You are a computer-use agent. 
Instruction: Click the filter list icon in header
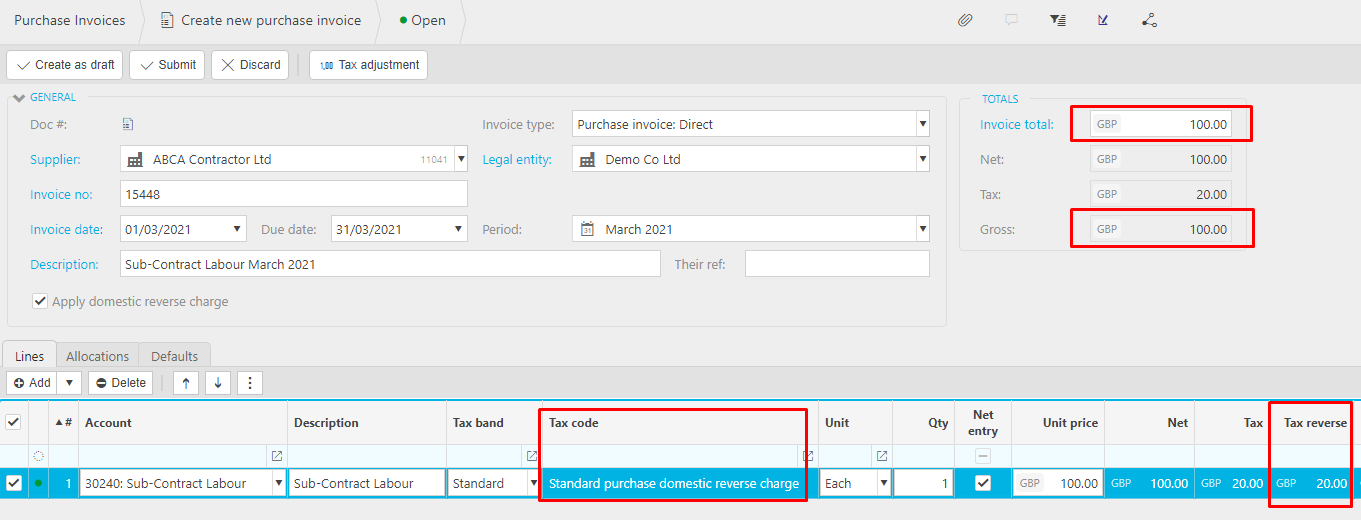pyautogui.click(x=1057, y=20)
